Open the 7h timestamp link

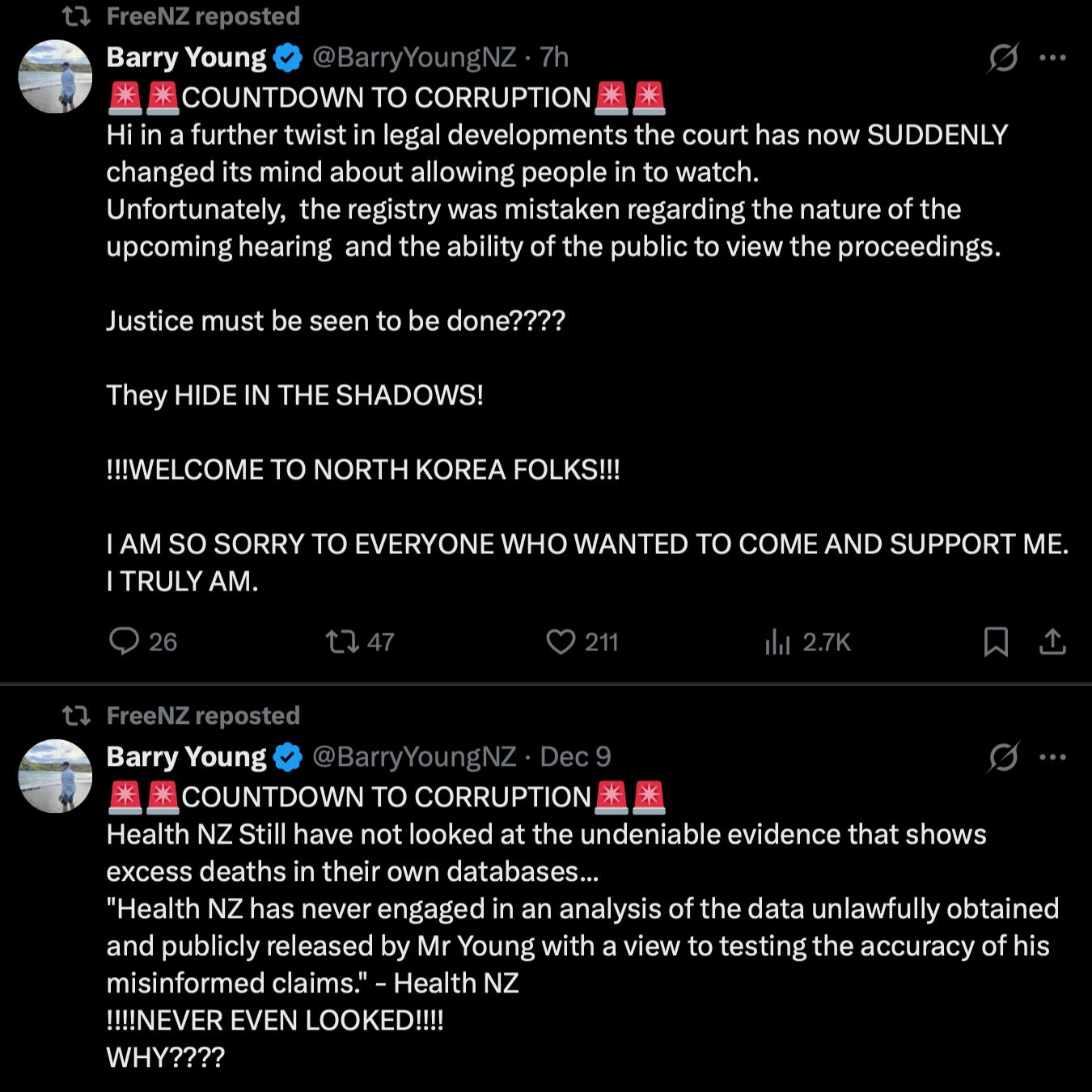pos(554,57)
